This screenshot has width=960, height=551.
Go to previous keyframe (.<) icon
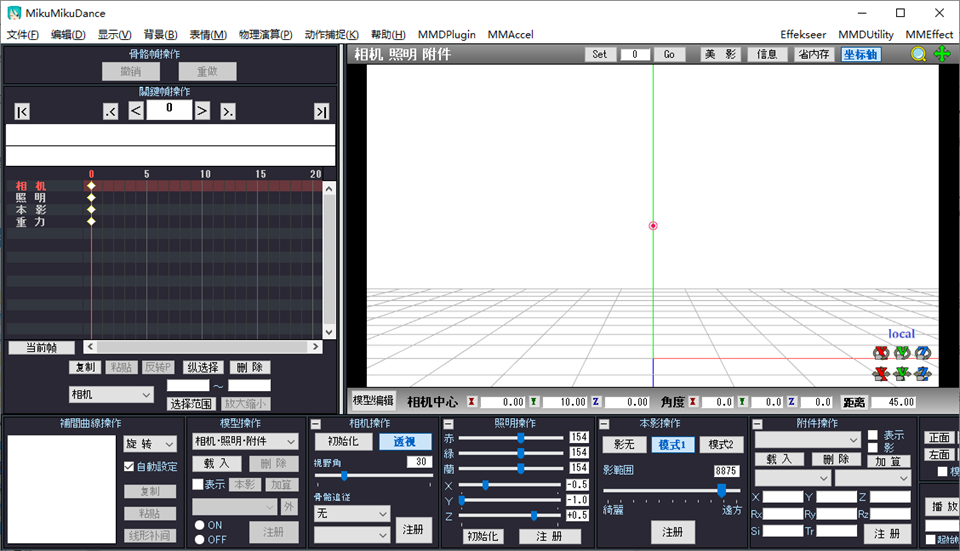pos(110,111)
